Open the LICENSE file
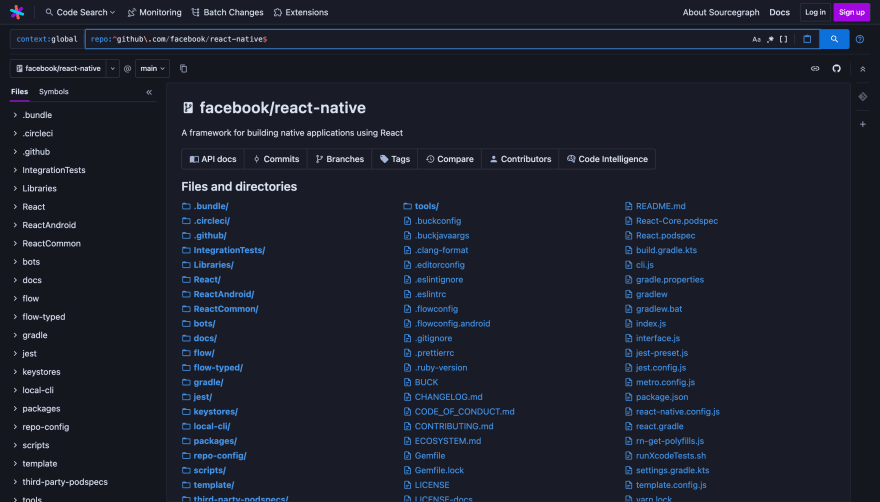Viewport: 880px width, 502px height. click(x=432, y=485)
